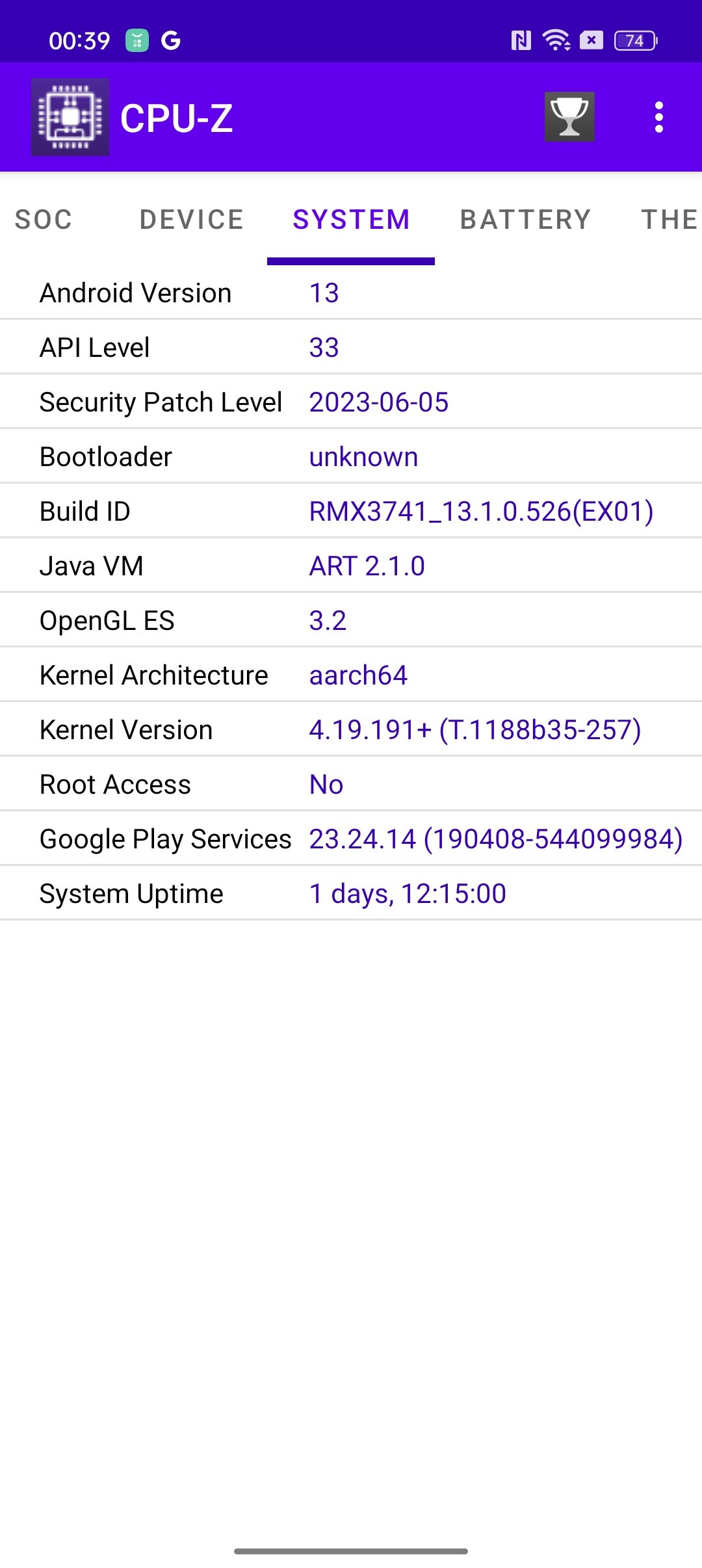The width and height of the screenshot is (702, 1568).
Task: Tap the Kernel Version value
Action: coord(475,730)
